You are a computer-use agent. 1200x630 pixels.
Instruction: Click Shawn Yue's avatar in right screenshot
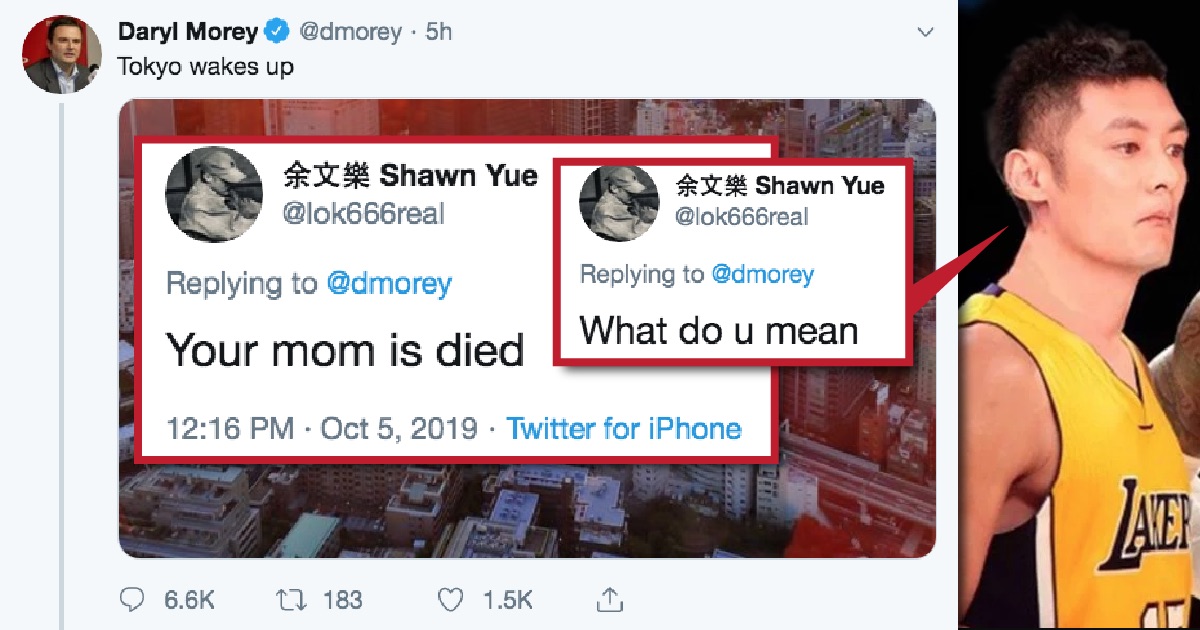coord(619,205)
